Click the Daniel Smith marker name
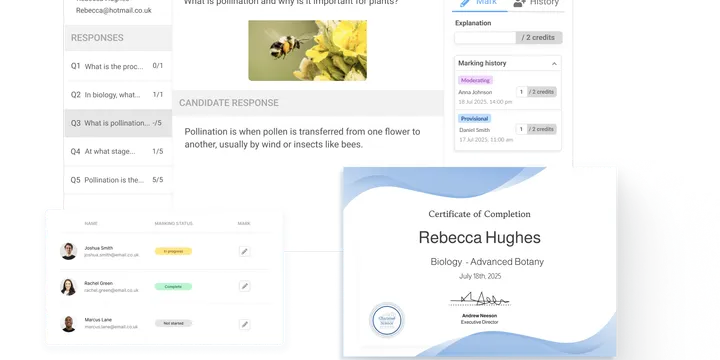 (474, 130)
